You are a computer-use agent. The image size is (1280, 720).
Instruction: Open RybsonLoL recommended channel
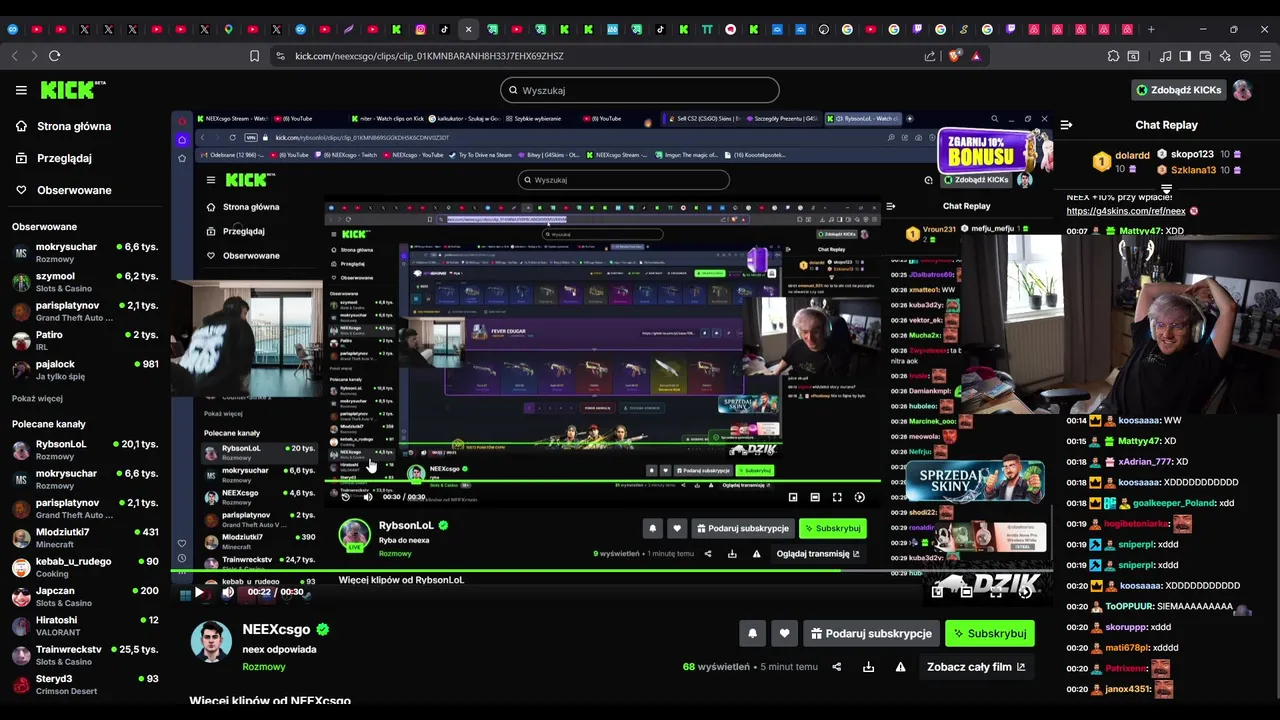tap(84, 450)
